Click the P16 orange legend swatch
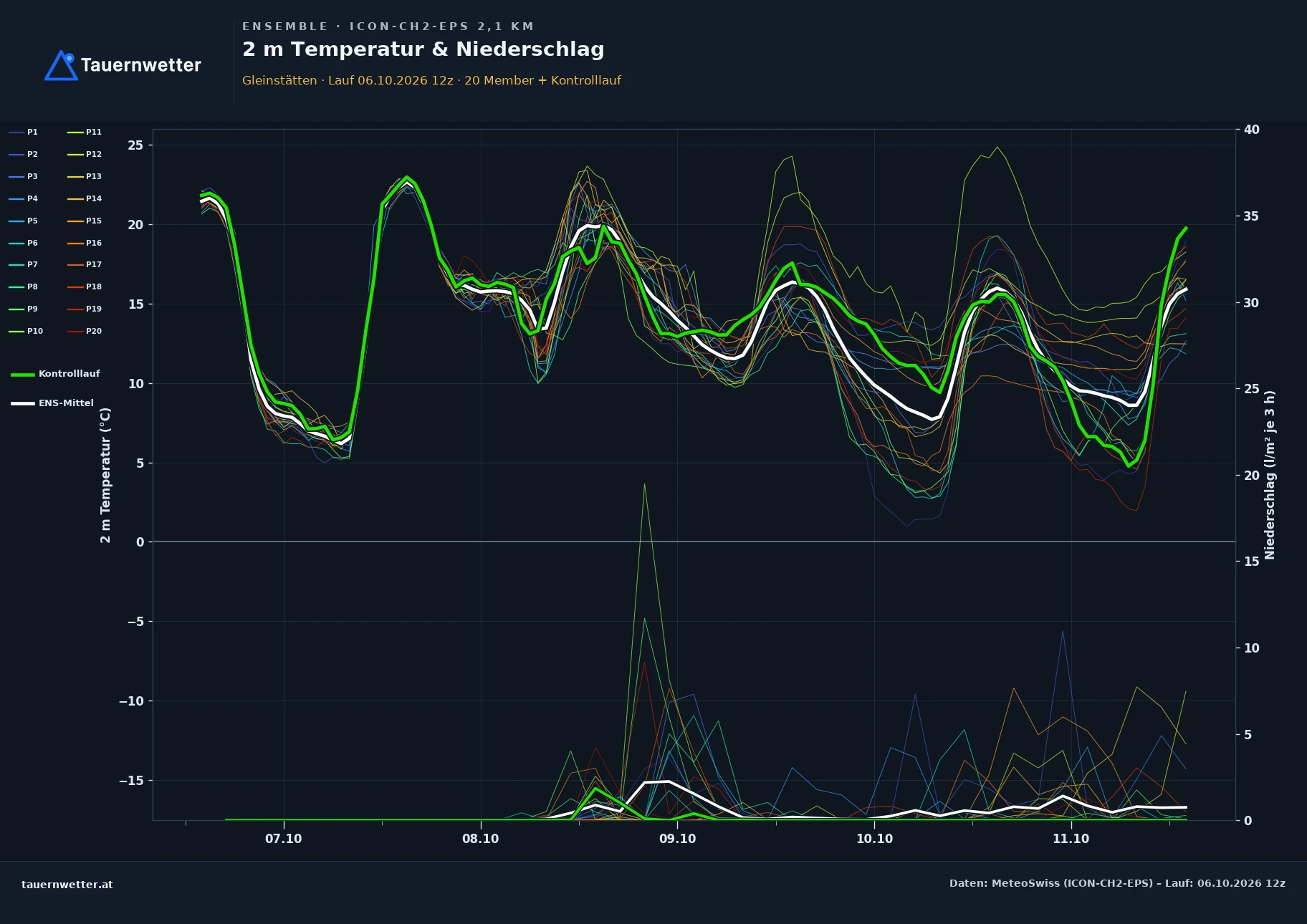The width and height of the screenshot is (1307, 924). click(x=75, y=243)
